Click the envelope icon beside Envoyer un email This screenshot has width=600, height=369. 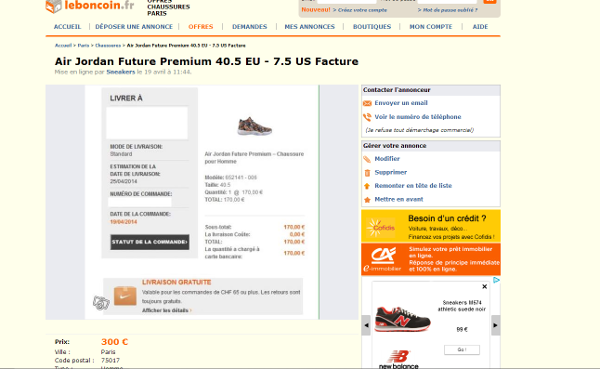point(367,103)
